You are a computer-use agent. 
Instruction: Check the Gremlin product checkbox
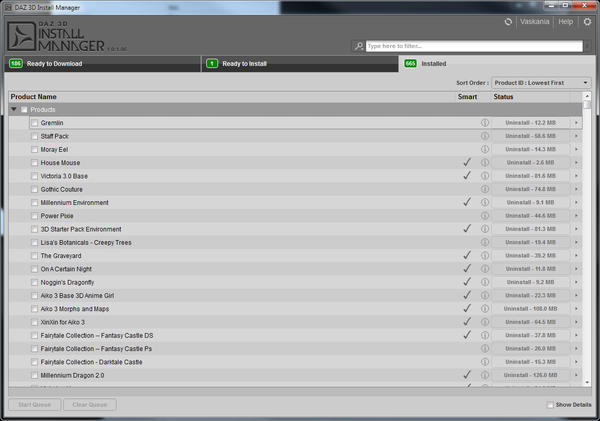click(34, 123)
